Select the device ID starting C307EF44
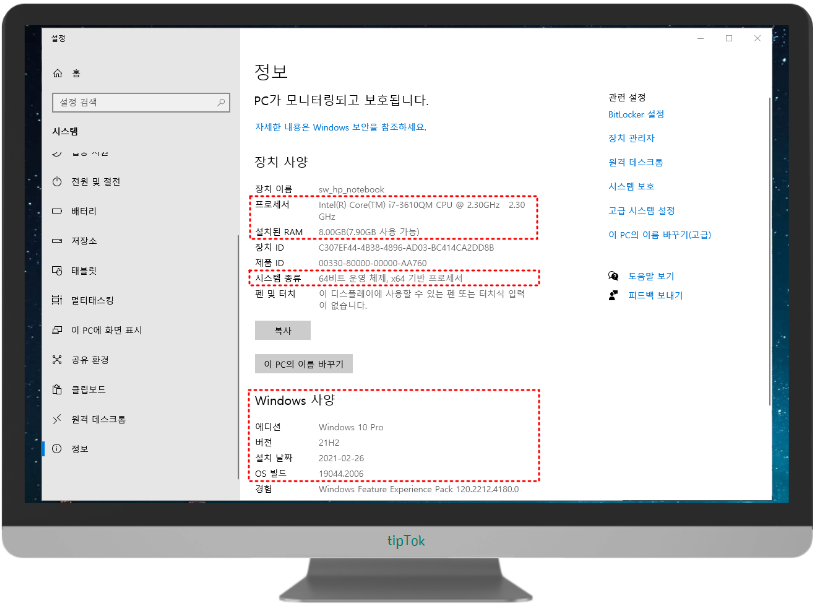The width and height of the screenshot is (816, 609). (406, 247)
